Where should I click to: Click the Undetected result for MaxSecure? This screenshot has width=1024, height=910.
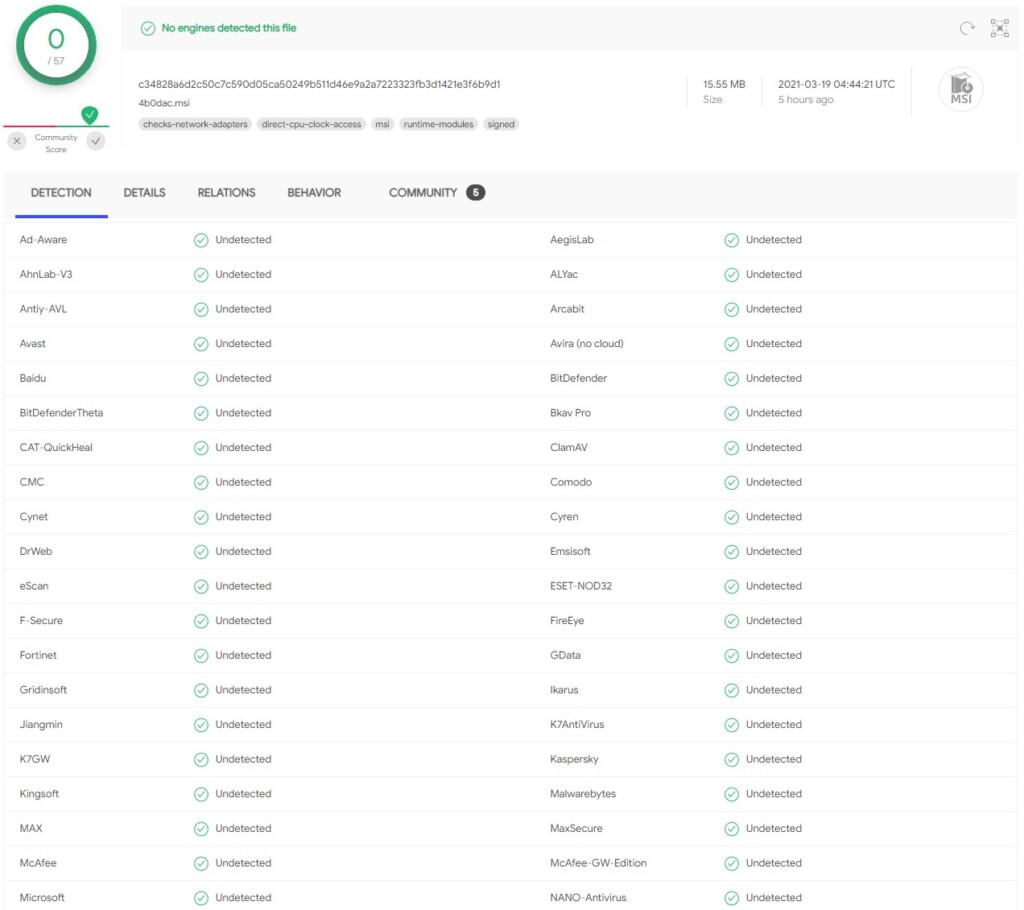pos(773,828)
